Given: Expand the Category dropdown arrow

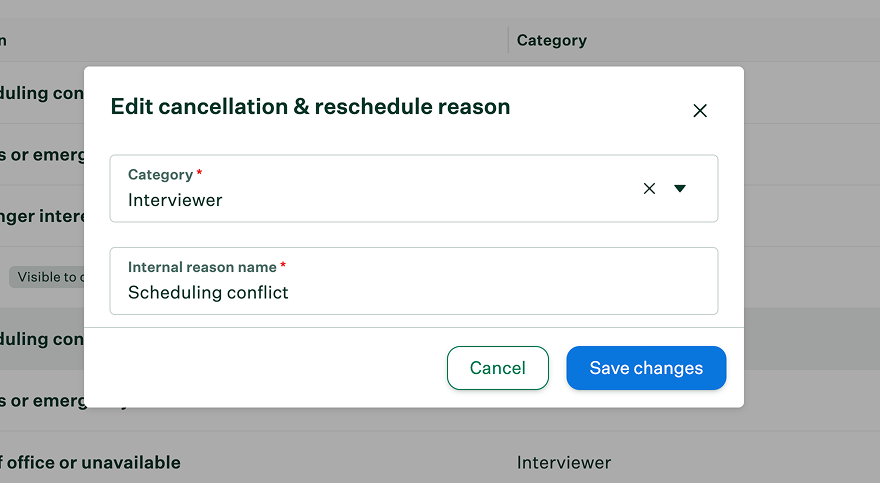Looking at the screenshot, I should click(x=680, y=188).
